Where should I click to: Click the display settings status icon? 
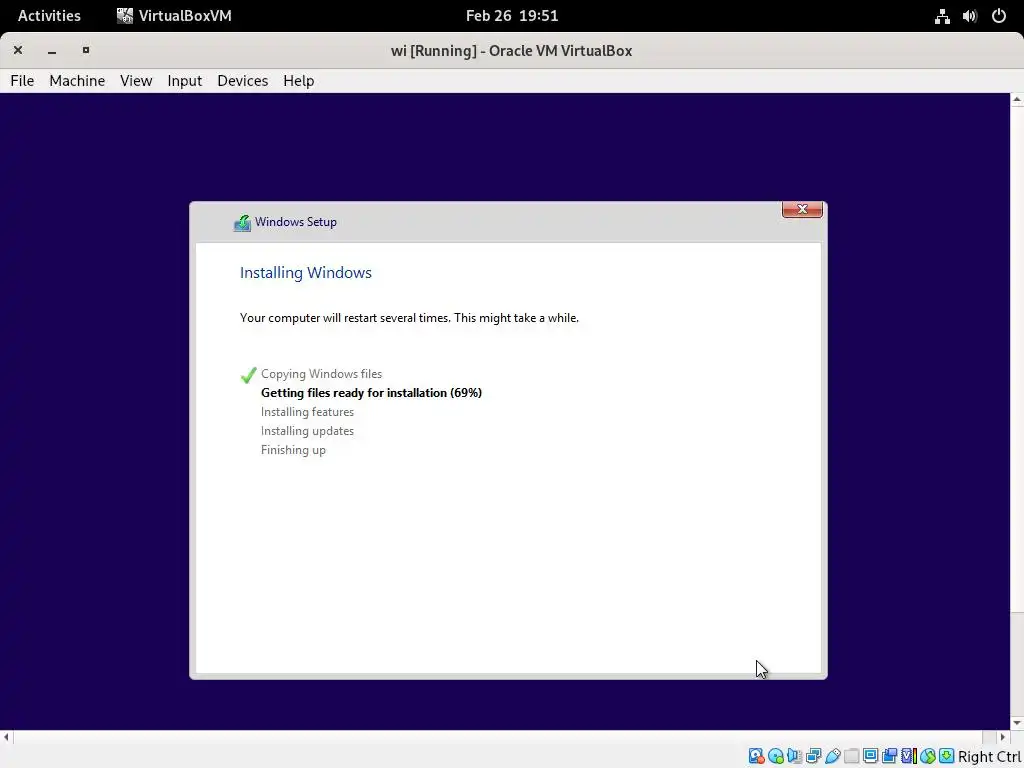click(870, 756)
